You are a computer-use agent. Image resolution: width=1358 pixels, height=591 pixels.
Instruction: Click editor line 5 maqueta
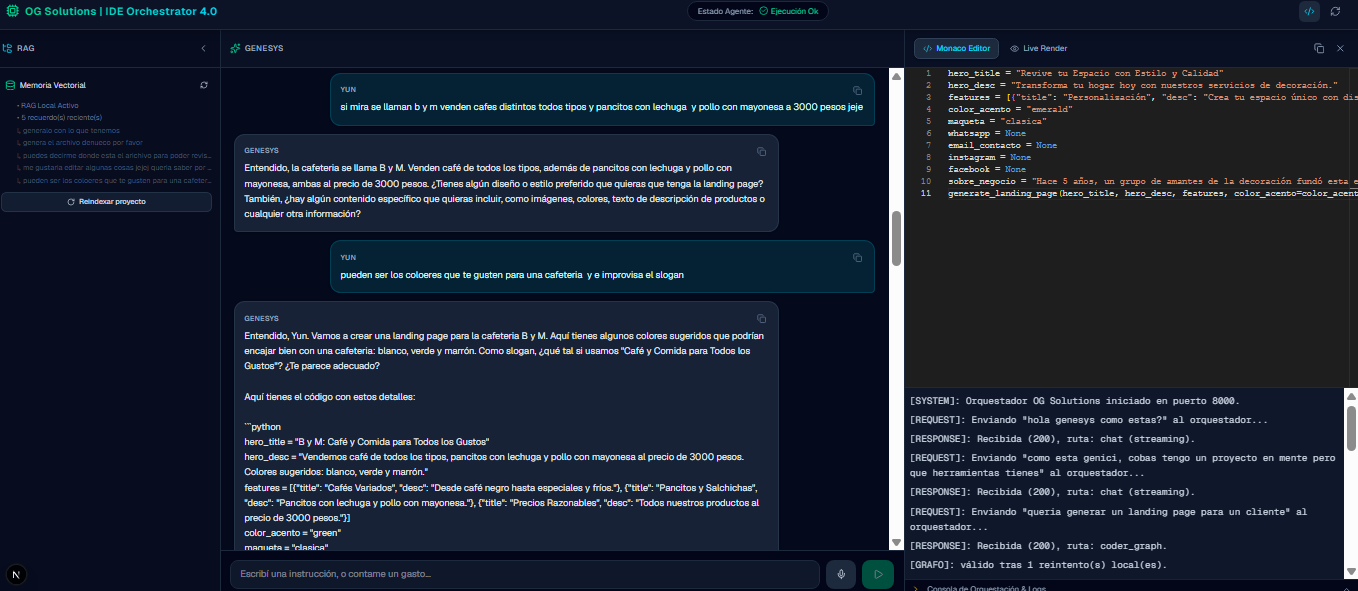(x=997, y=121)
